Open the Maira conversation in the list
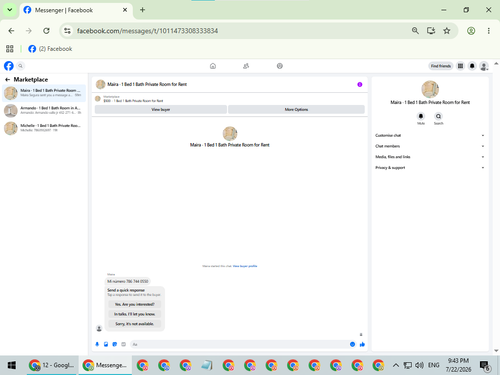 point(44,93)
